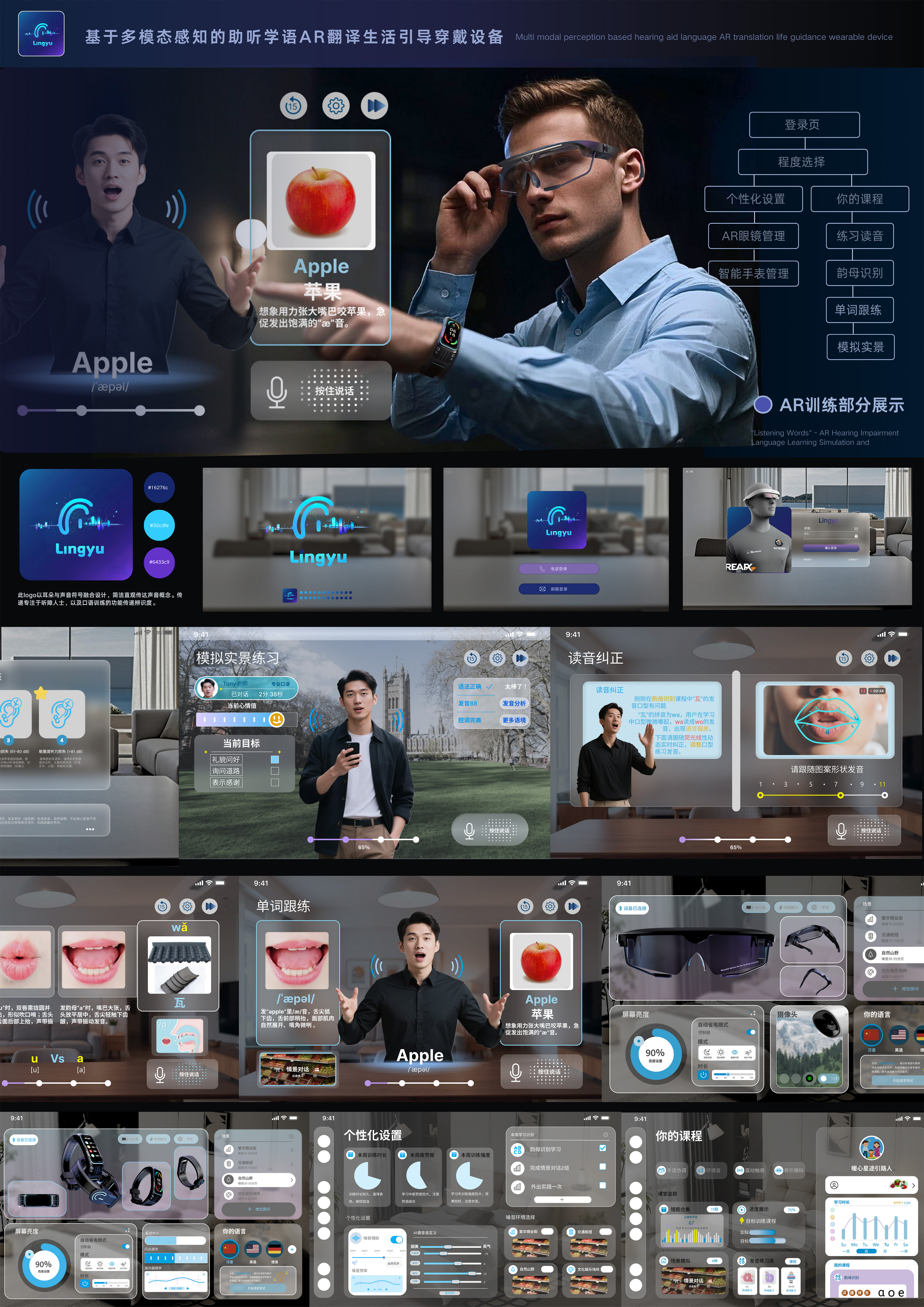
Task: Click the 暖心星途引路人 profile avatar
Action: 871,1149
